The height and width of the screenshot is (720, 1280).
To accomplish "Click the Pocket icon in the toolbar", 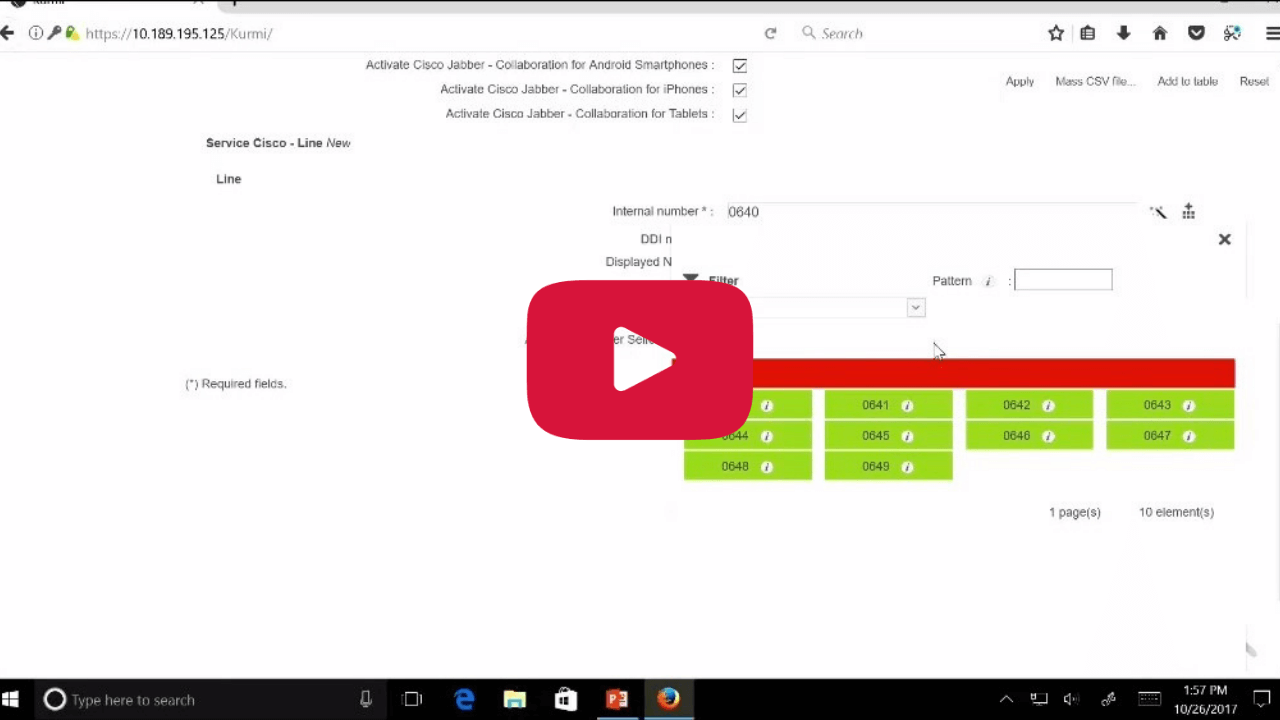I will pos(1196,33).
